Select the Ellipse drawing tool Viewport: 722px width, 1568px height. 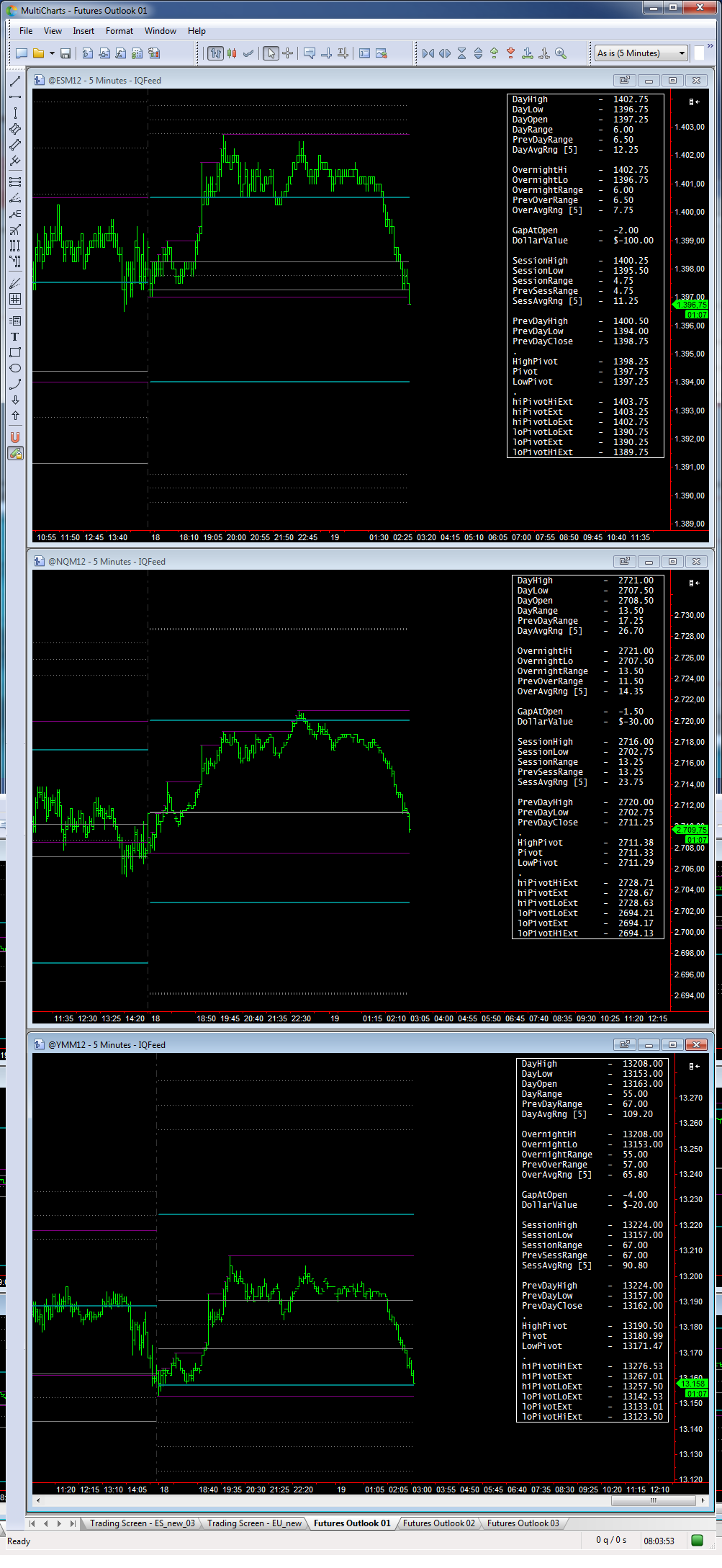tap(15, 368)
